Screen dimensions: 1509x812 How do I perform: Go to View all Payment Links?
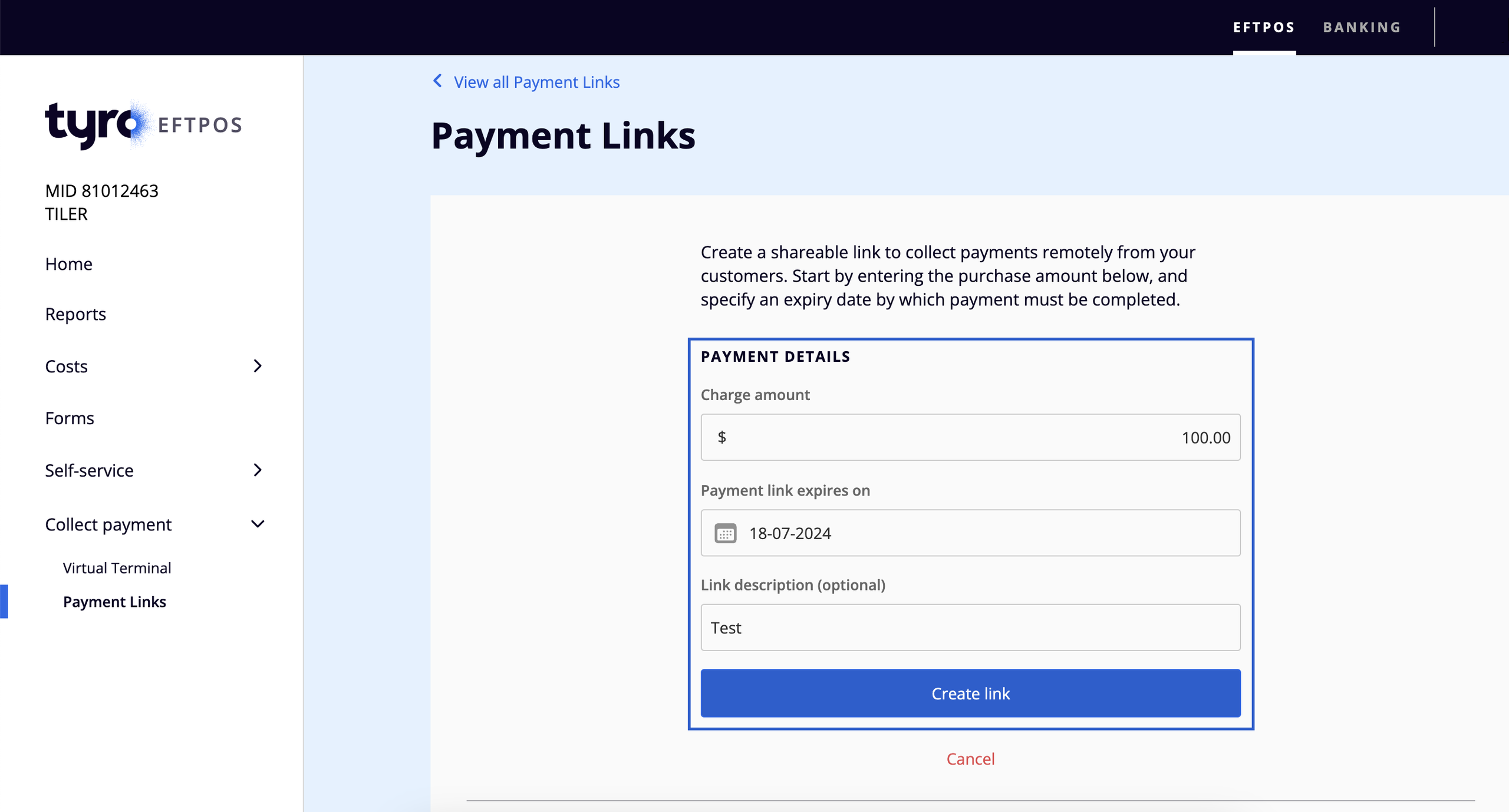click(x=536, y=82)
